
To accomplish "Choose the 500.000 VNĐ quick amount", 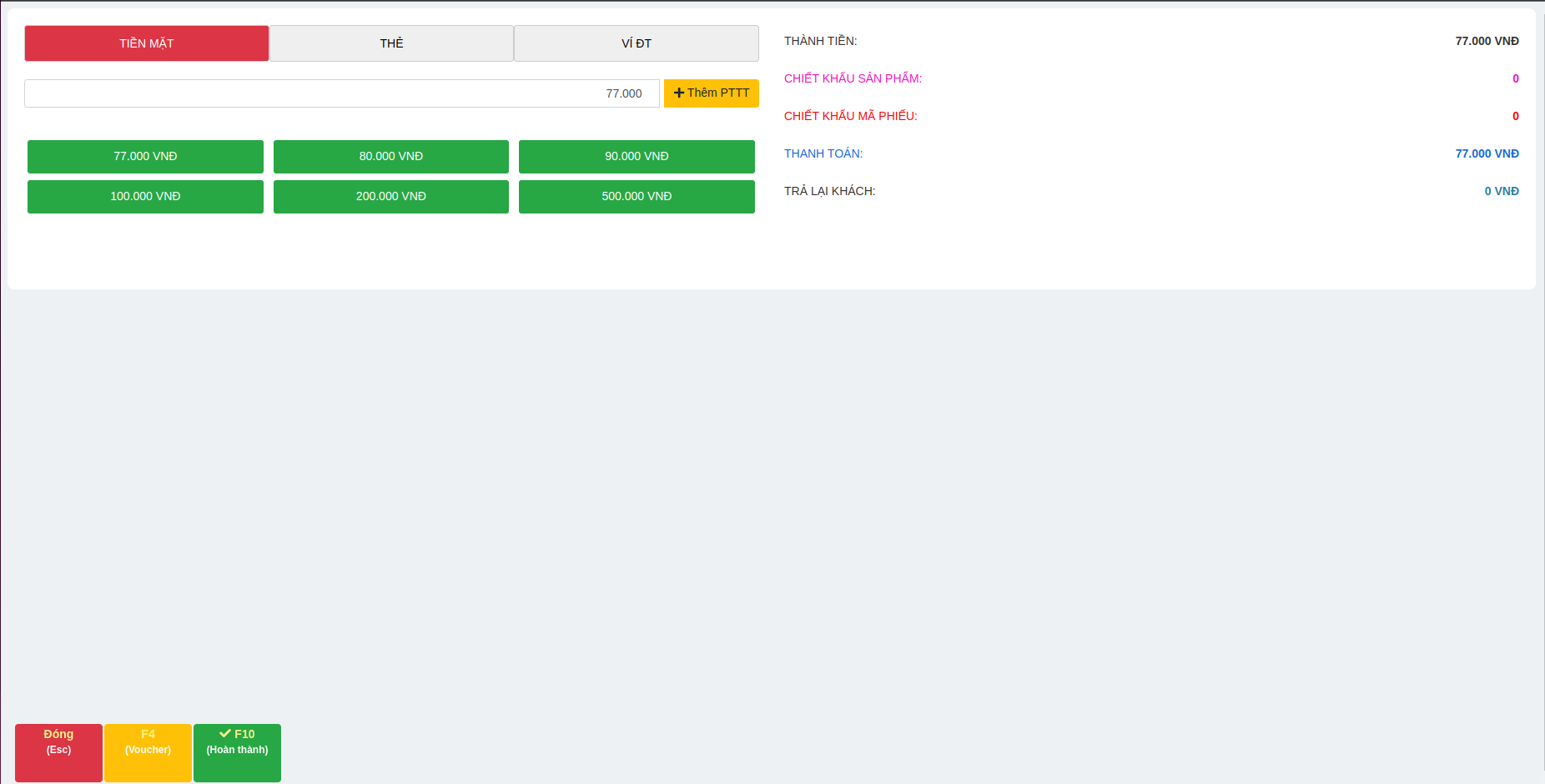I will 637,197.
